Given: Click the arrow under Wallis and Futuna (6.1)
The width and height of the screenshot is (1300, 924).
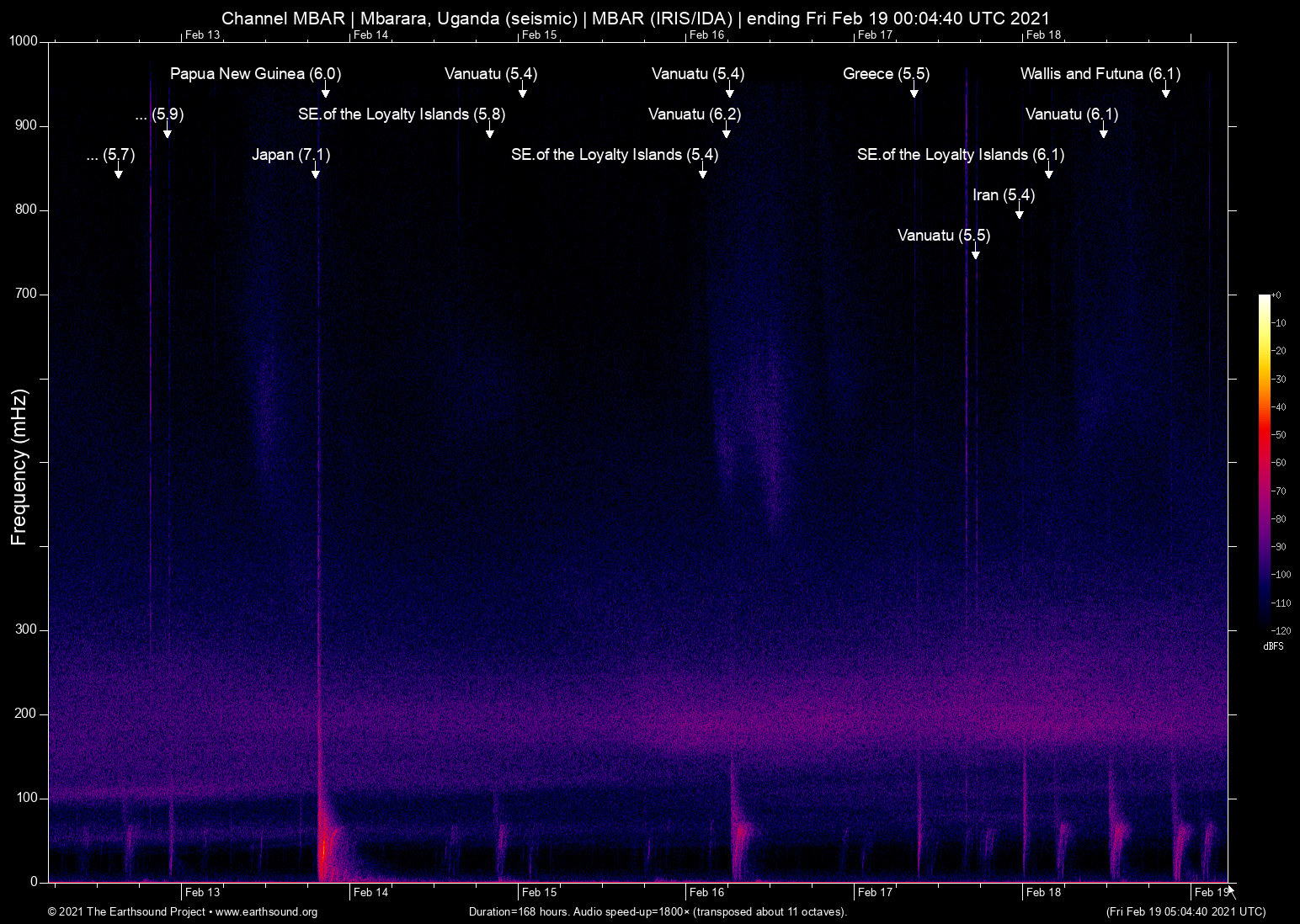Looking at the screenshot, I should [x=1165, y=92].
